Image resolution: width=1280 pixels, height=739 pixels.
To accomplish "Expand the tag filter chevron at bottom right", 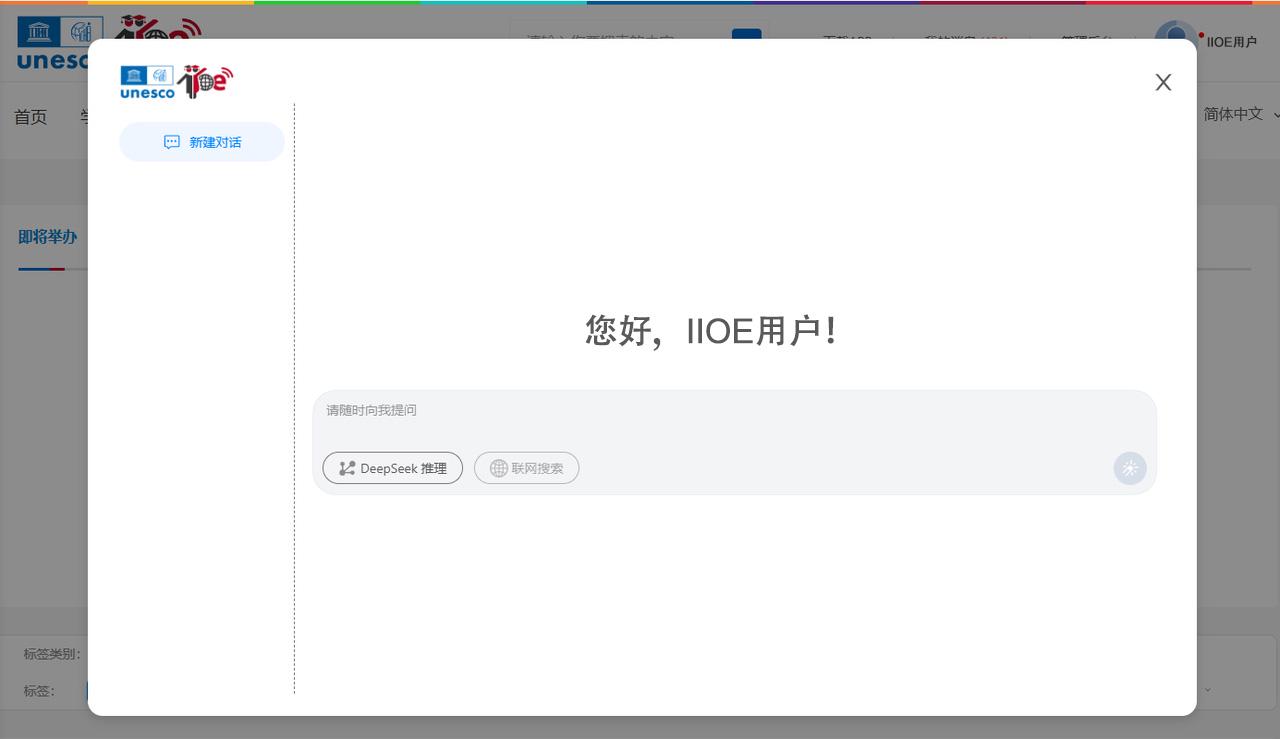I will coord(1207,690).
